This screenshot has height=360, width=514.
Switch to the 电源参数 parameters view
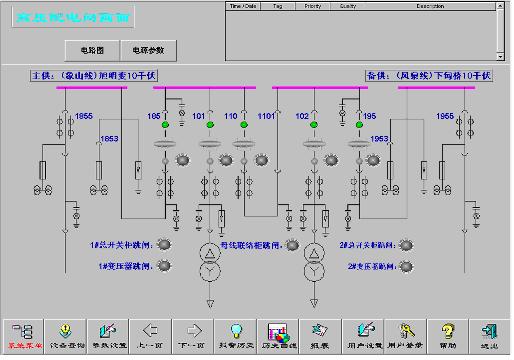click(148, 51)
